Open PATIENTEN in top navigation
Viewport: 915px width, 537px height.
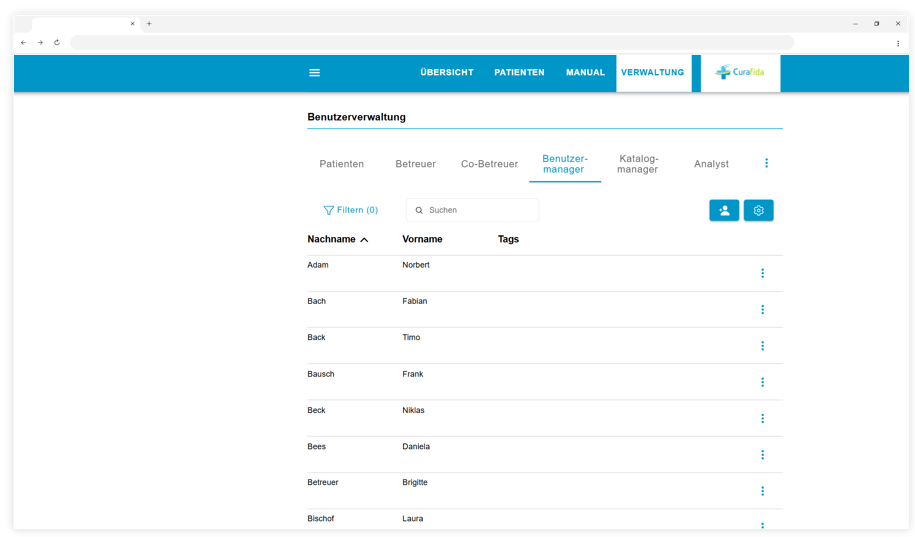coord(519,72)
